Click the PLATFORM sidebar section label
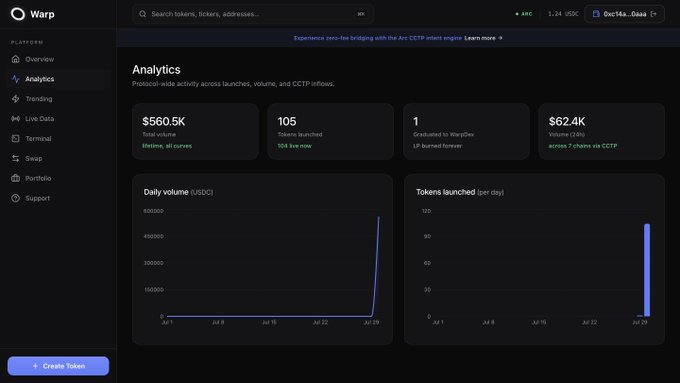The width and height of the screenshot is (680, 383). tap(27, 43)
